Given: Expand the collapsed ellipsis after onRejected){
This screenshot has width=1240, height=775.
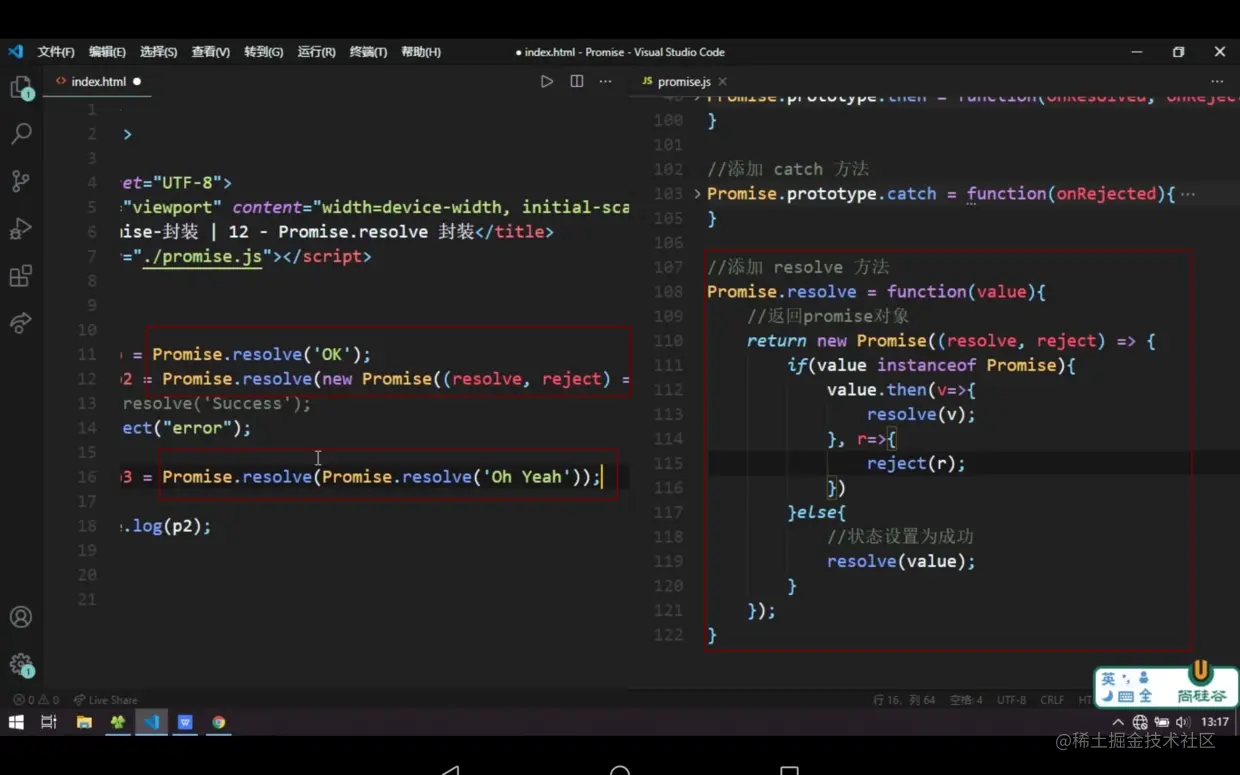Looking at the screenshot, I should click(1187, 194).
